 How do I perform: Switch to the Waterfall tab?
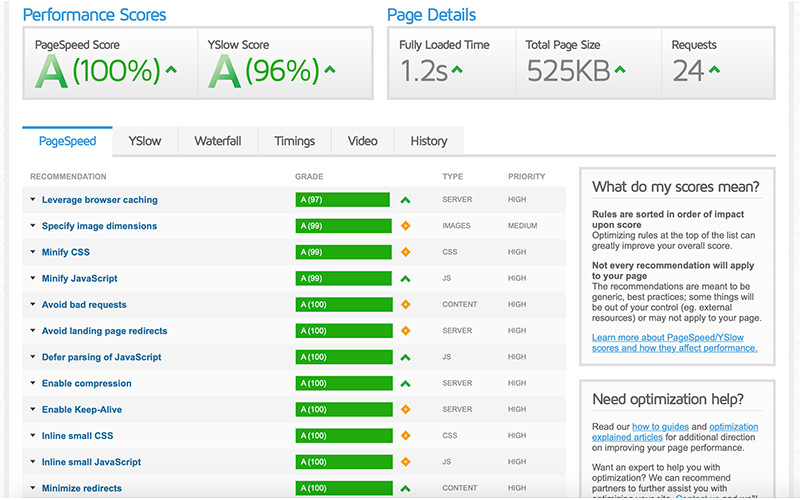coord(217,141)
